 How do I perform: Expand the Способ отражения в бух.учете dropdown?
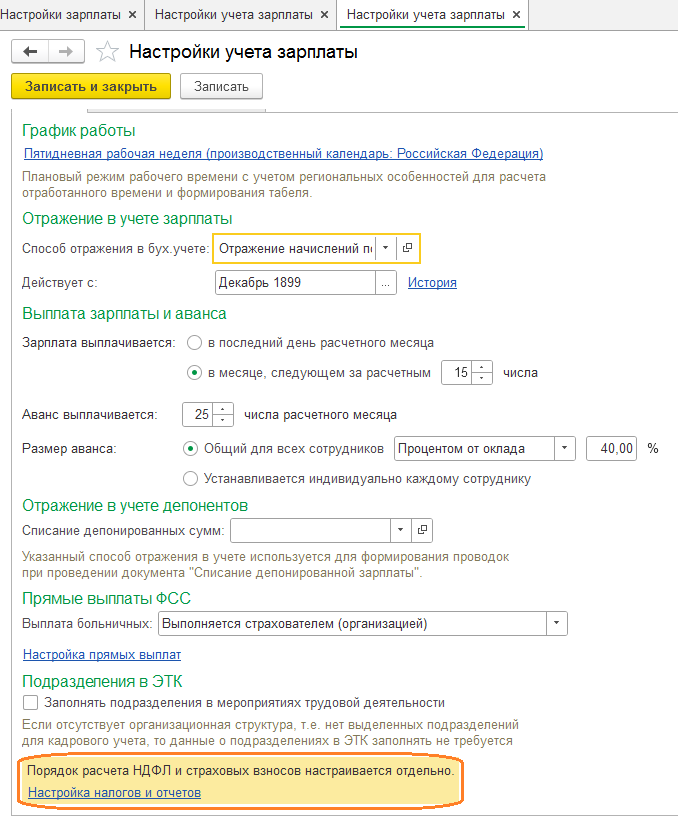coord(386,248)
